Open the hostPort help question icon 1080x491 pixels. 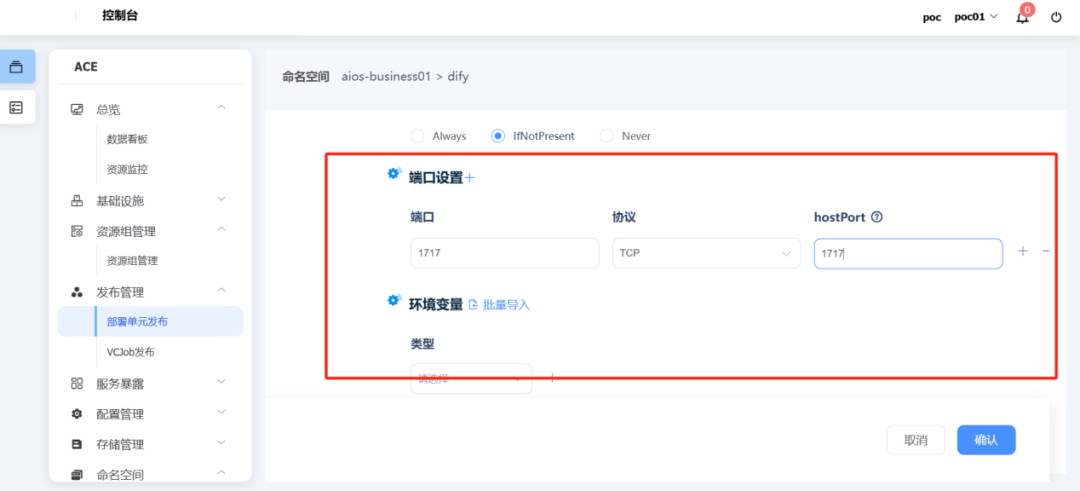click(x=877, y=216)
